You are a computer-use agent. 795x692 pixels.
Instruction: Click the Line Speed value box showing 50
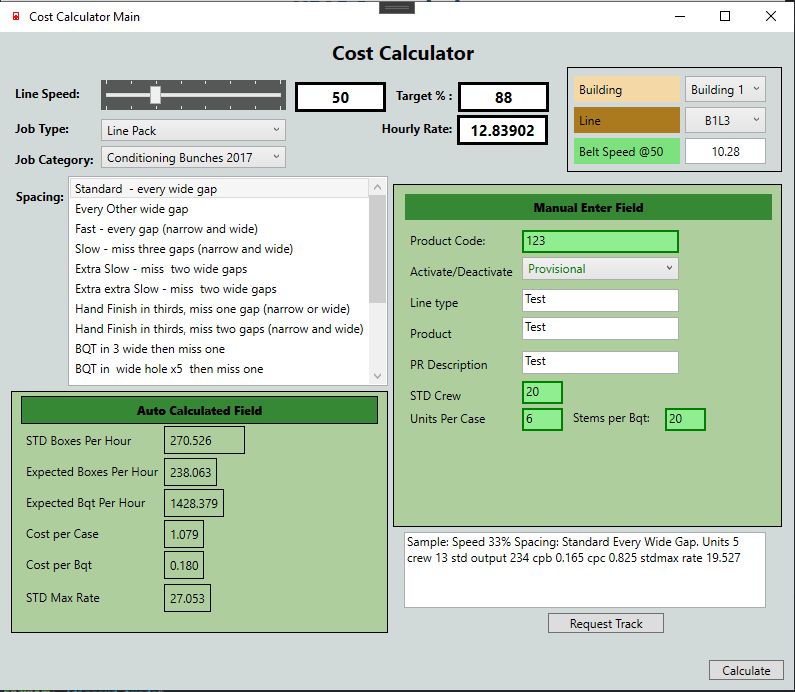[x=340, y=97]
